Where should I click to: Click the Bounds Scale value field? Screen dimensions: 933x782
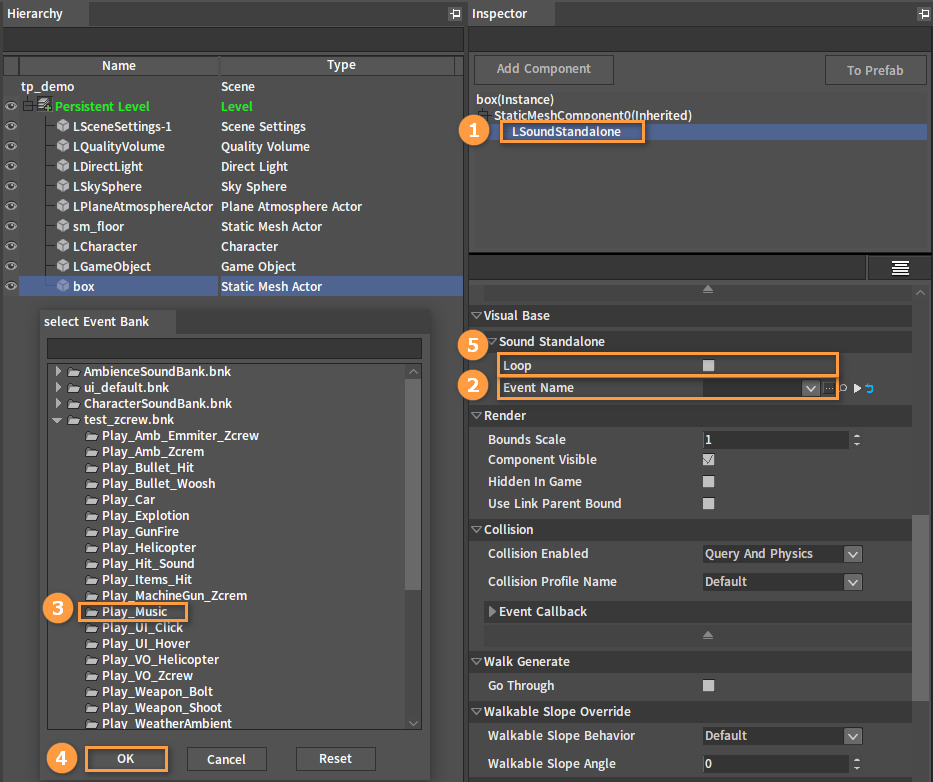tap(775, 440)
